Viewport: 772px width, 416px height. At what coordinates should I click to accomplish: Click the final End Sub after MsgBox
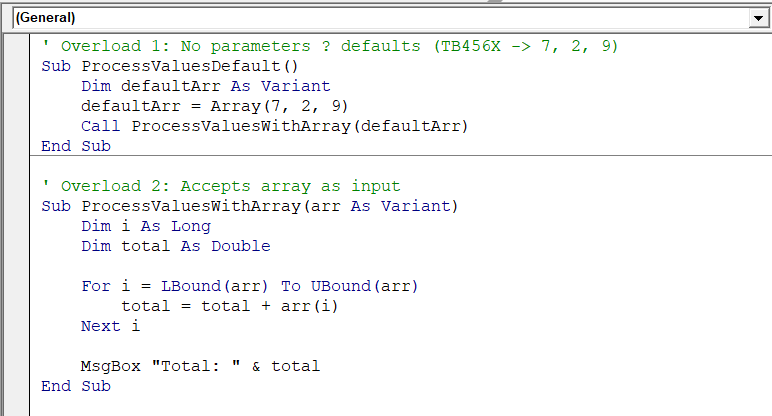click(x=76, y=386)
